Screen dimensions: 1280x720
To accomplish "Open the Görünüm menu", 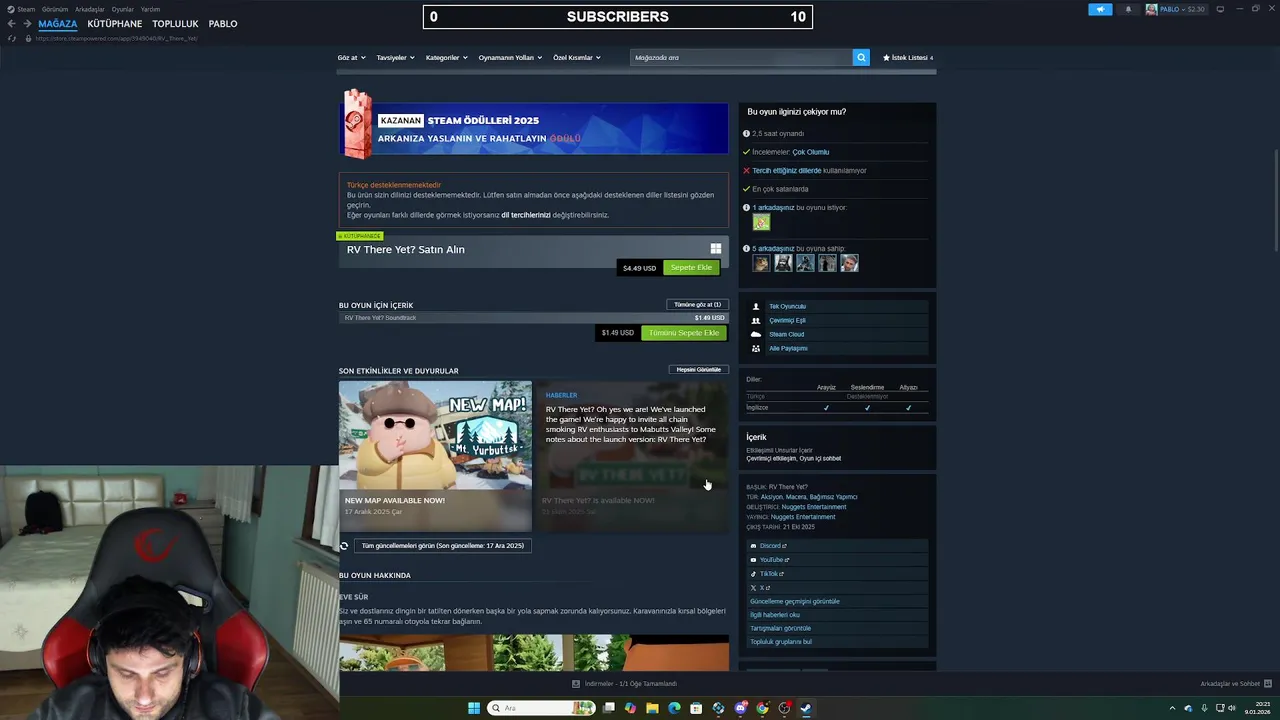I will pos(54,9).
